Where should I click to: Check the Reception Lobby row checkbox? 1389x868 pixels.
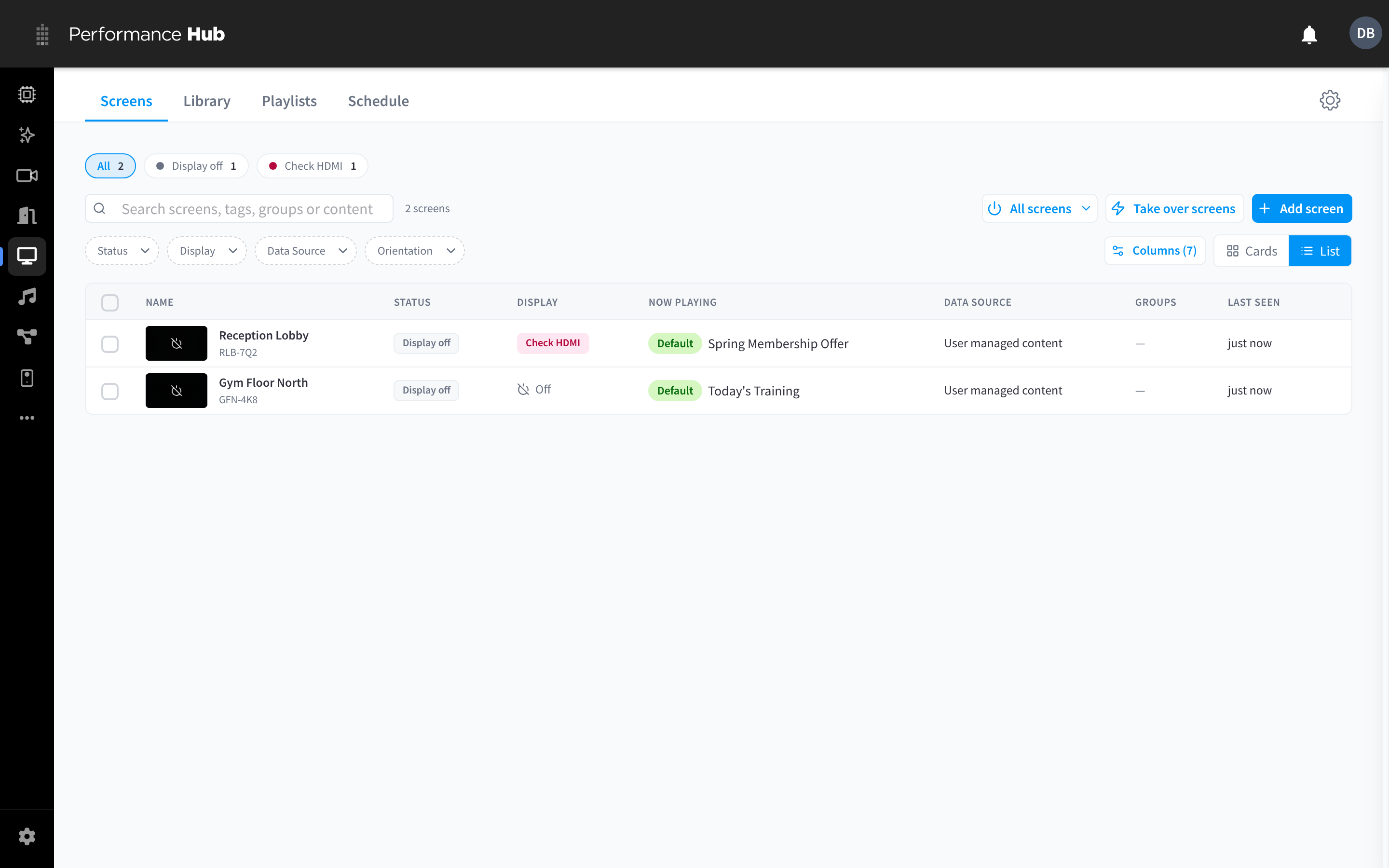pos(109,344)
